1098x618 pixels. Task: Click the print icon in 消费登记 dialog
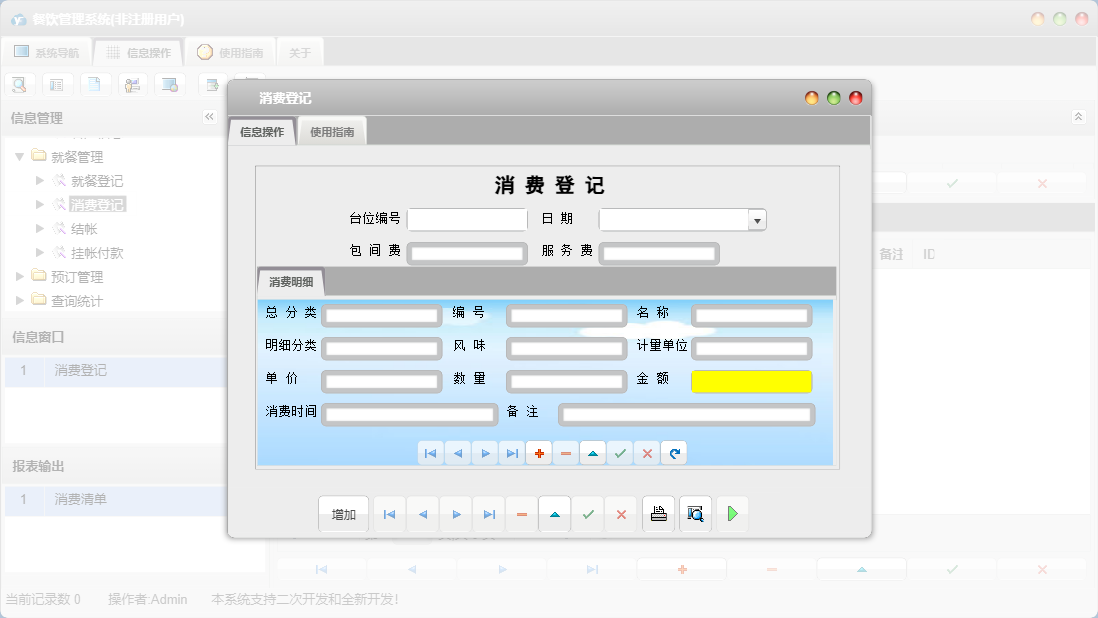(x=658, y=513)
